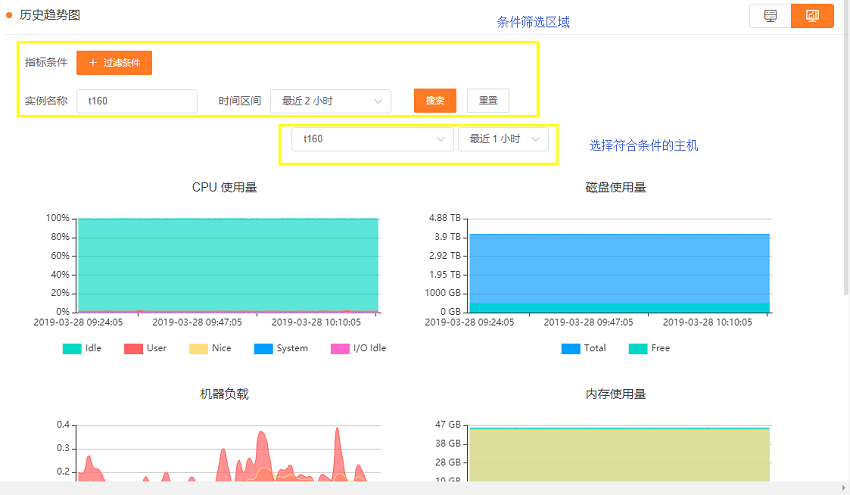Click the 100% label on CPU chart axis
850x495 pixels.
point(57,218)
